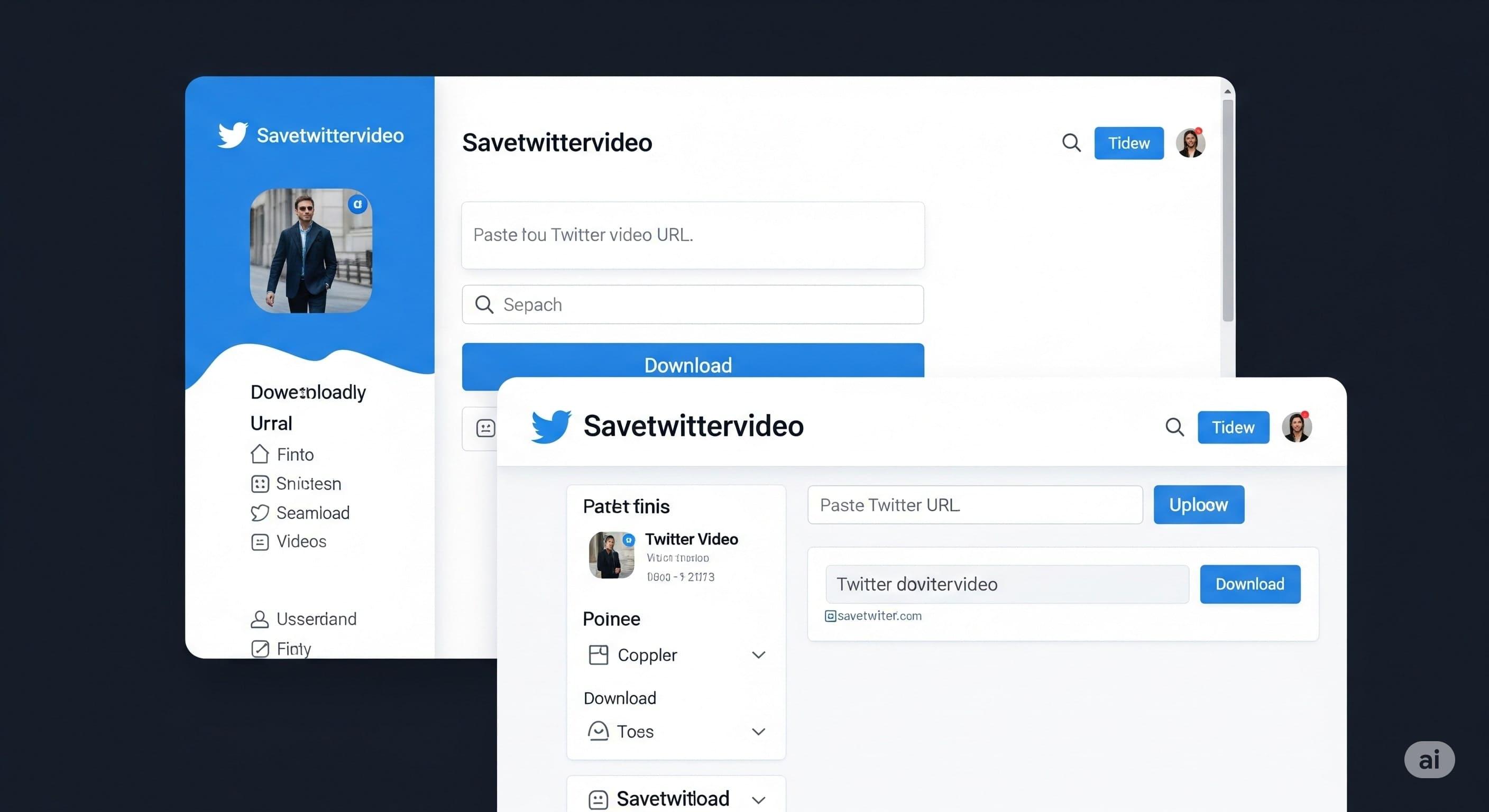This screenshot has width=1489, height=812.
Task: Click Dowenloadly heading in sidebar
Action: click(308, 392)
